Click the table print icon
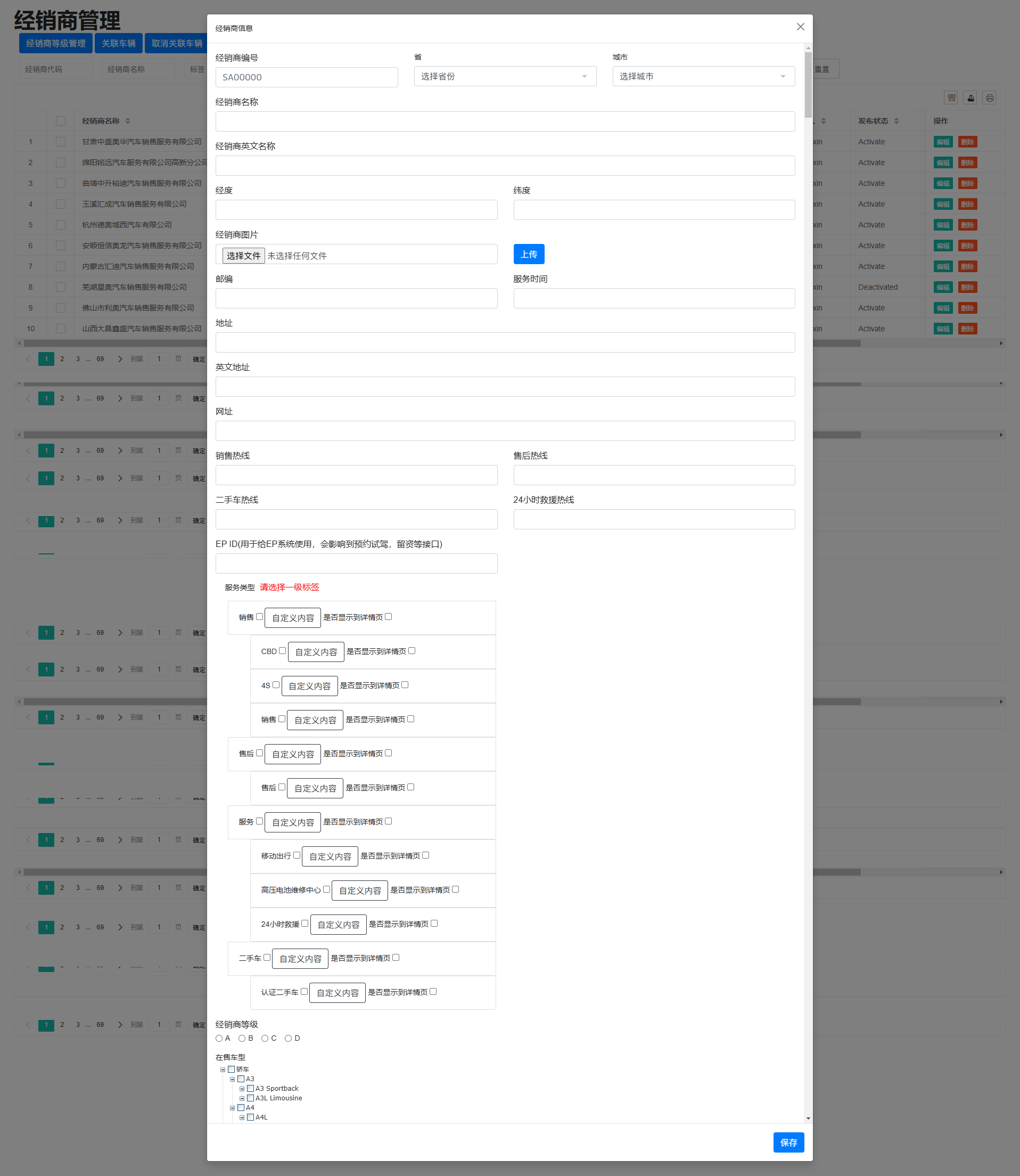 pos(990,98)
